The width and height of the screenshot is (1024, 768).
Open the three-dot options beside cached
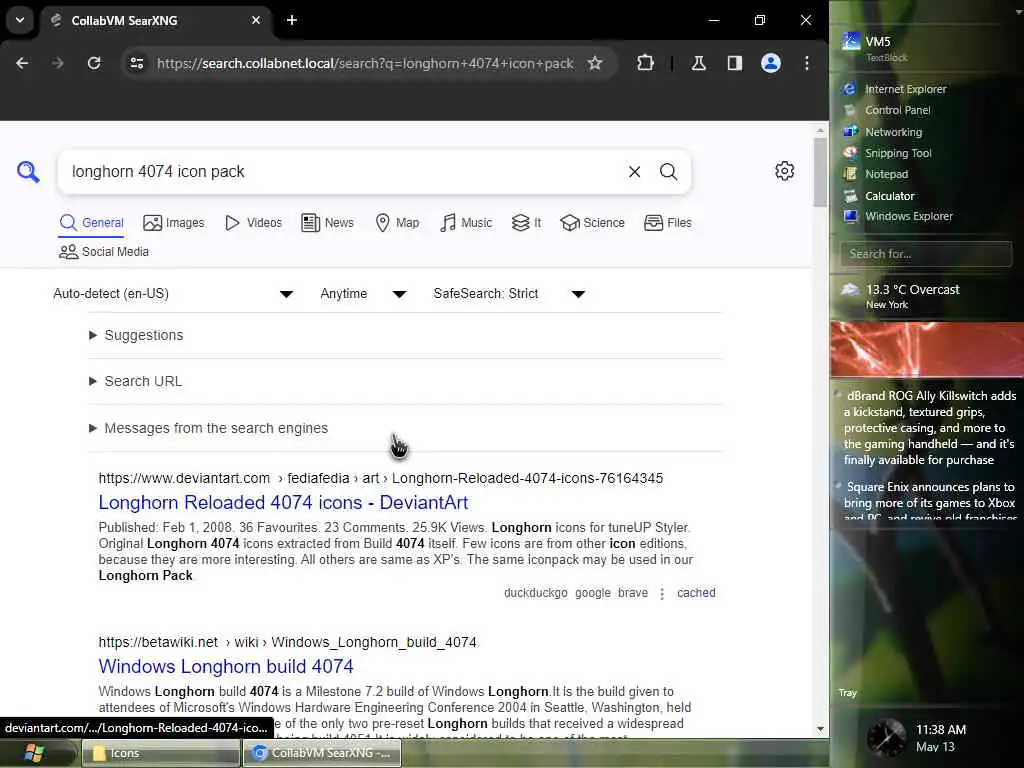coord(662,593)
